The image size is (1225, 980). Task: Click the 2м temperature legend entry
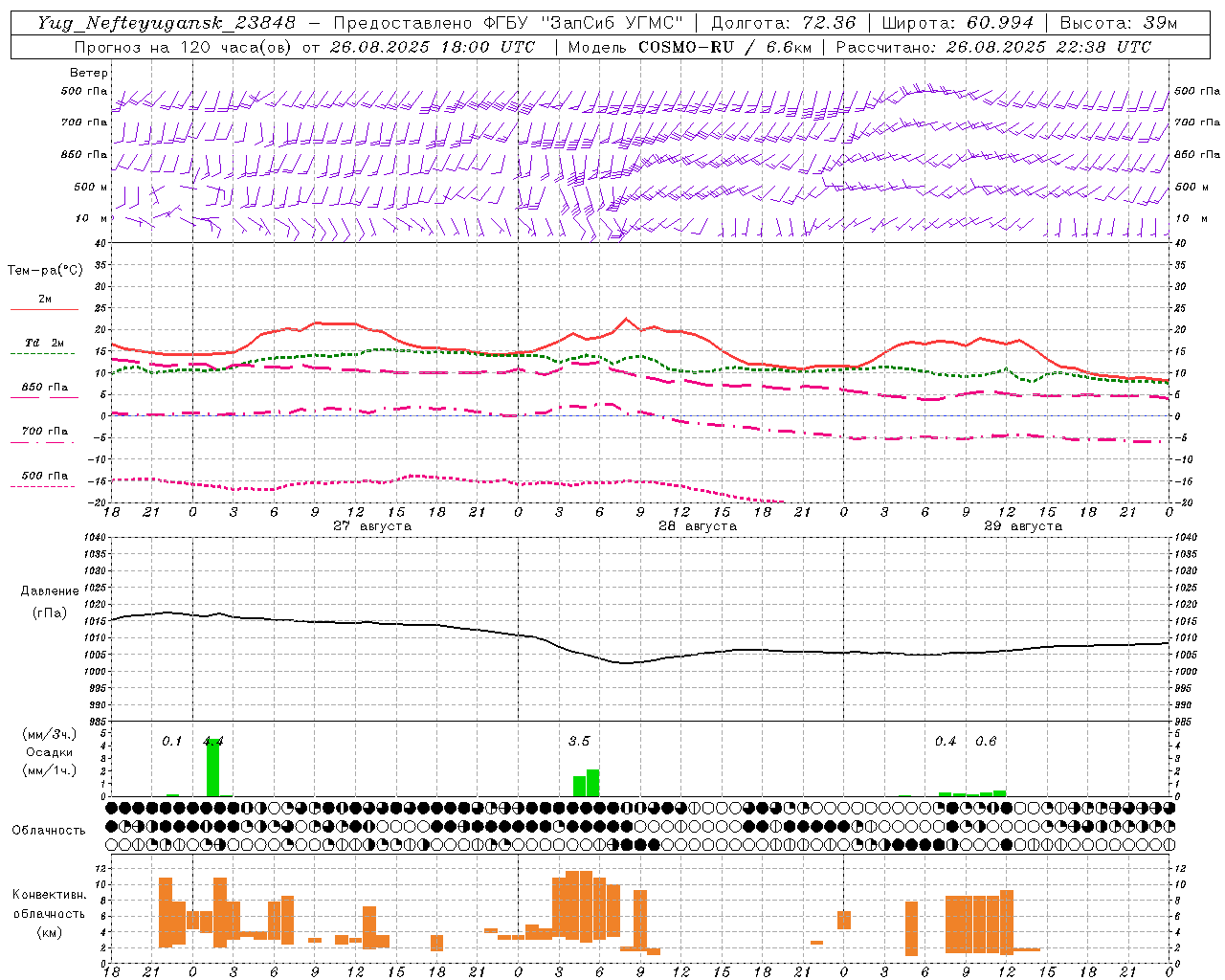tap(45, 300)
